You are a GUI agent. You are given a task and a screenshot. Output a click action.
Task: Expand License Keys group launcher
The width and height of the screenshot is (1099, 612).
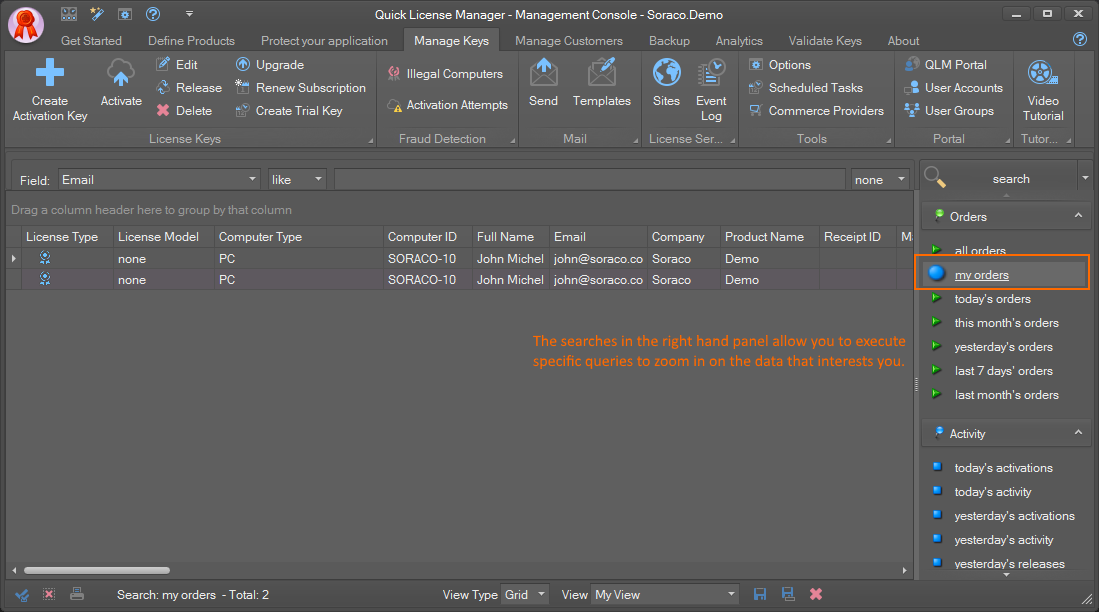tap(371, 141)
